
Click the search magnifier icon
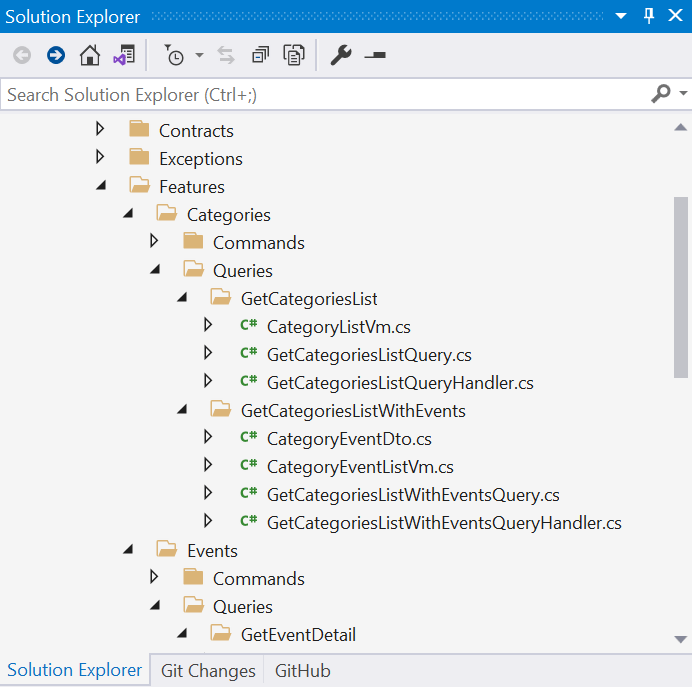coord(661,94)
